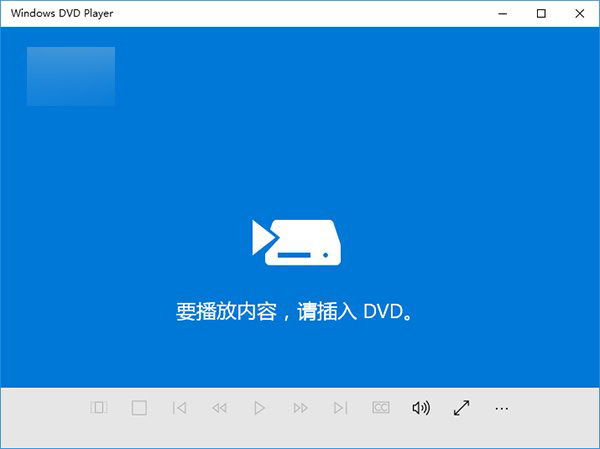Close the Windows DVD Player window
600x449 pixels.
click(580, 14)
